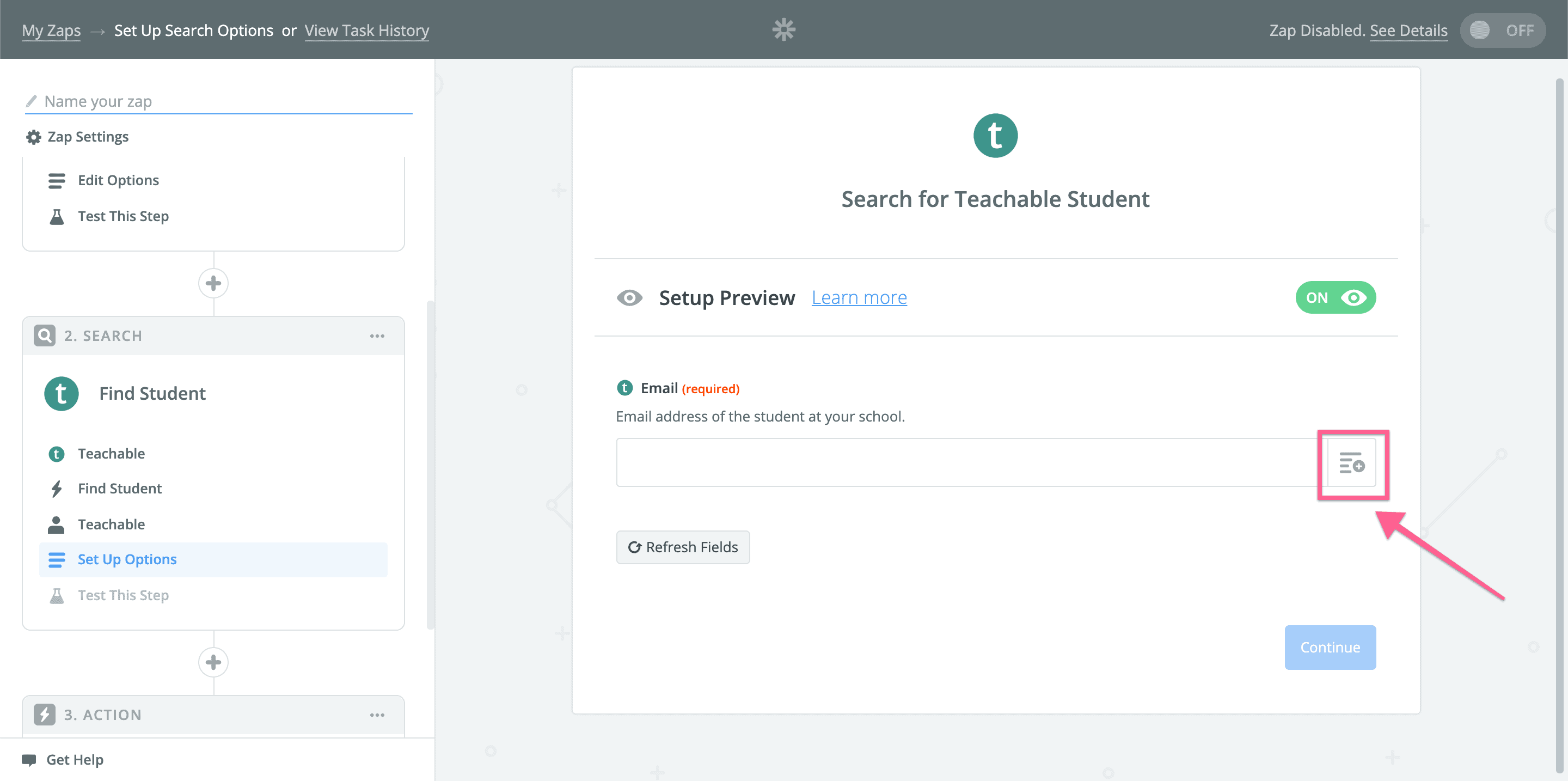1568x781 pixels.
Task: Click the eye icon beside Setup Preview heading
Action: coord(629,298)
